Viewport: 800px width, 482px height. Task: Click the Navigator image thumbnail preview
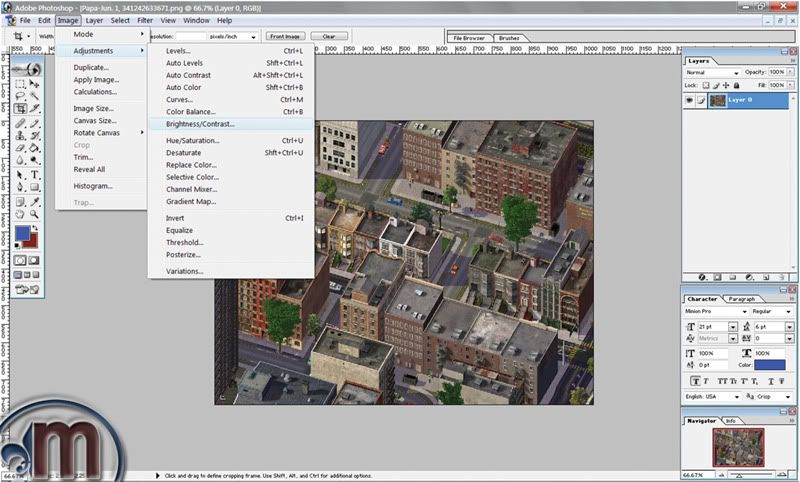tap(740, 445)
